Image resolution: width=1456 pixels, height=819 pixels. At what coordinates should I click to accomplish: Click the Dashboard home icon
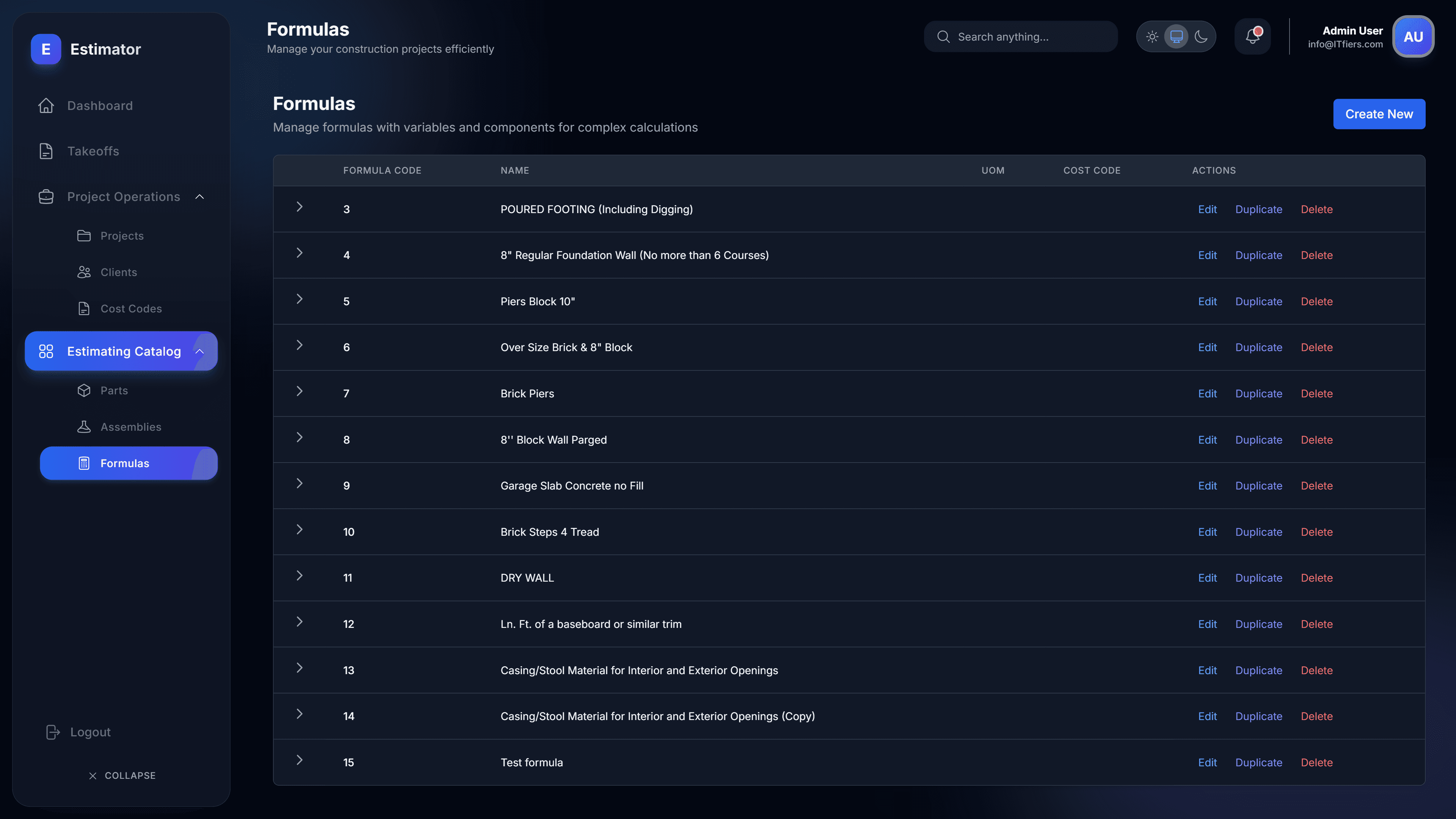(46, 106)
